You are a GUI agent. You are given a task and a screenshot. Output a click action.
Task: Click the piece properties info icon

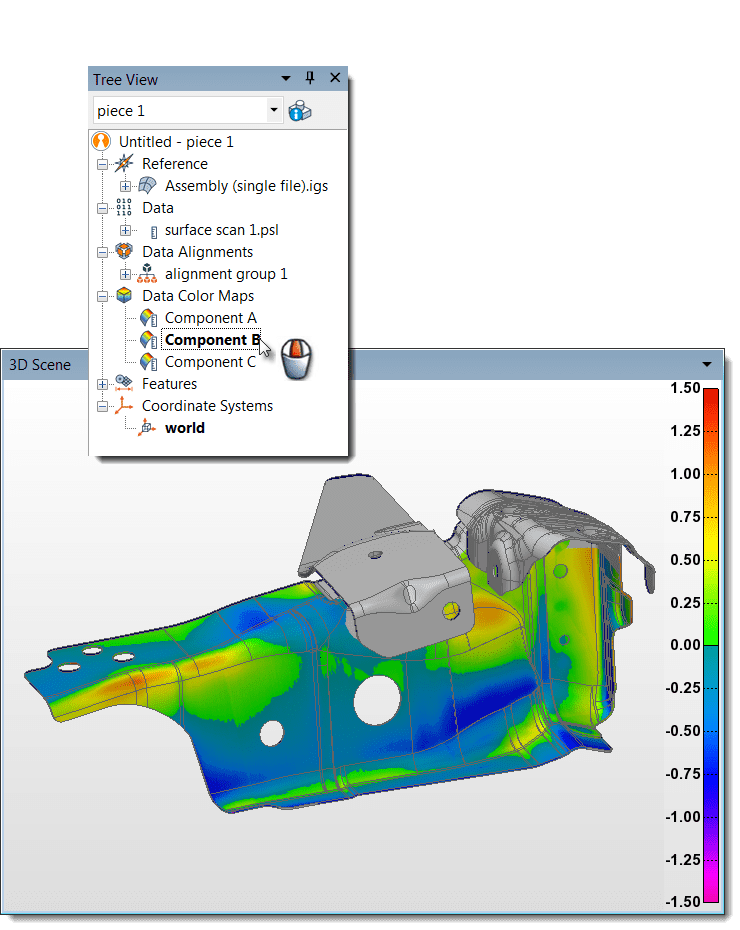[x=300, y=111]
